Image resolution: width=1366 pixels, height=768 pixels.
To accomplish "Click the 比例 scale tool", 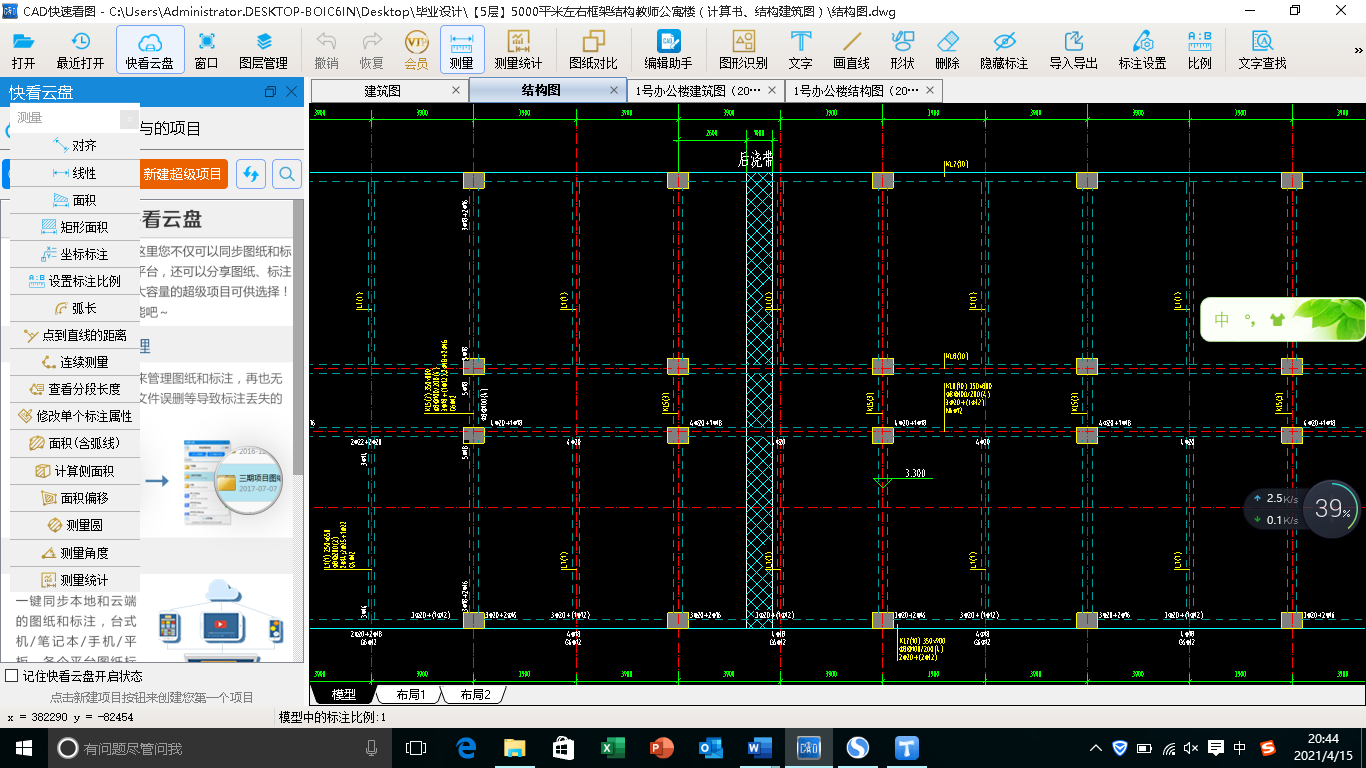I will [x=1200, y=50].
